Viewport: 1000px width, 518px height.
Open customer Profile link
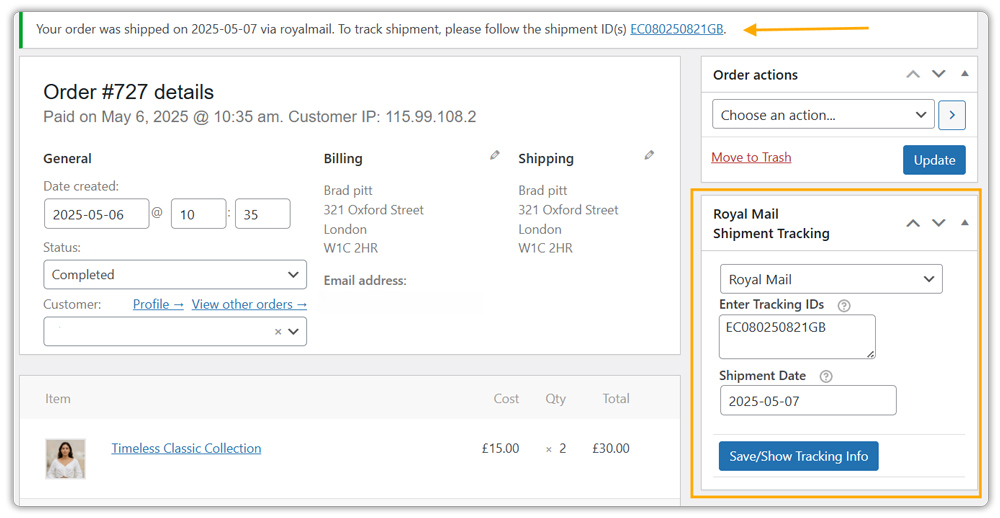(x=158, y=304)
